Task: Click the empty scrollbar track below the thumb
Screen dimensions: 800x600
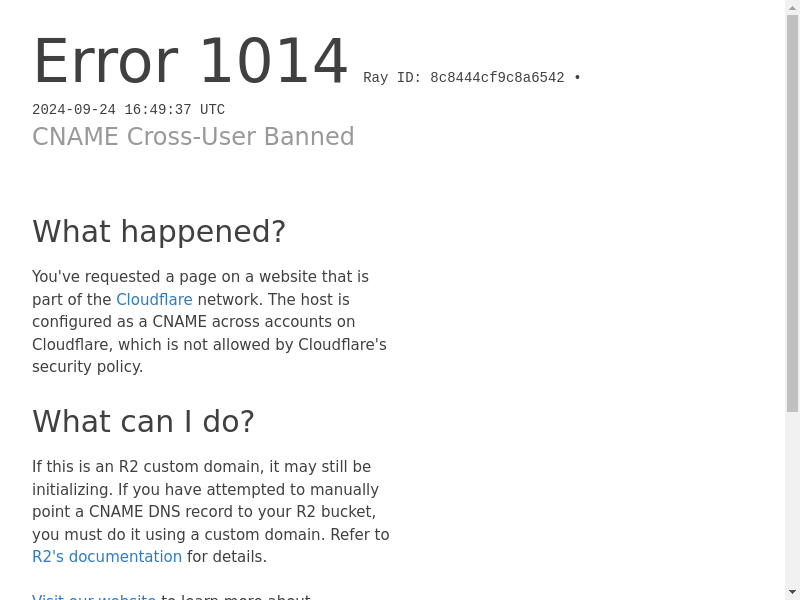Action: (x=792, y=500)
